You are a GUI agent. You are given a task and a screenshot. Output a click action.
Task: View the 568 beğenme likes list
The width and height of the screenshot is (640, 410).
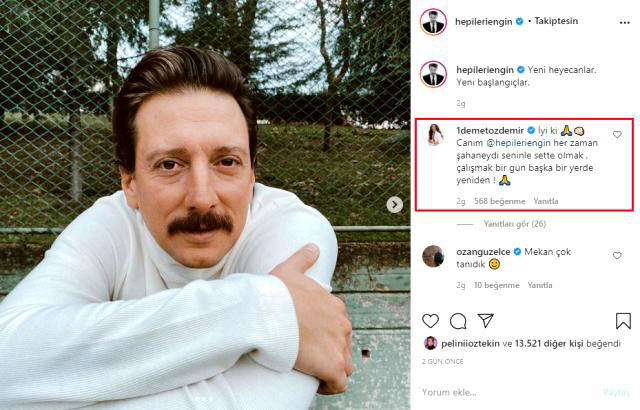pos(488,200)
